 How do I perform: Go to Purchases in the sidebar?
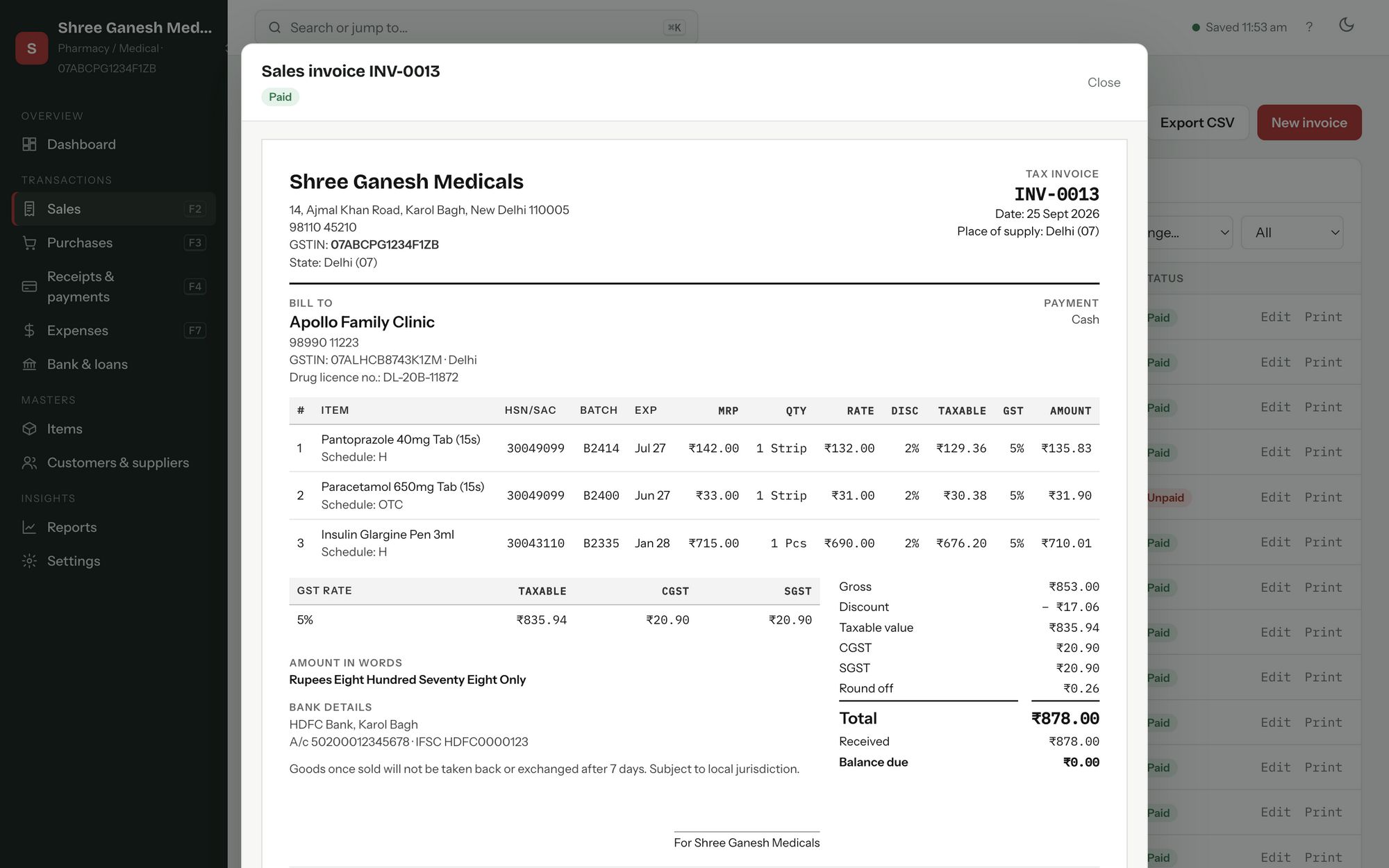click(114, 243)
